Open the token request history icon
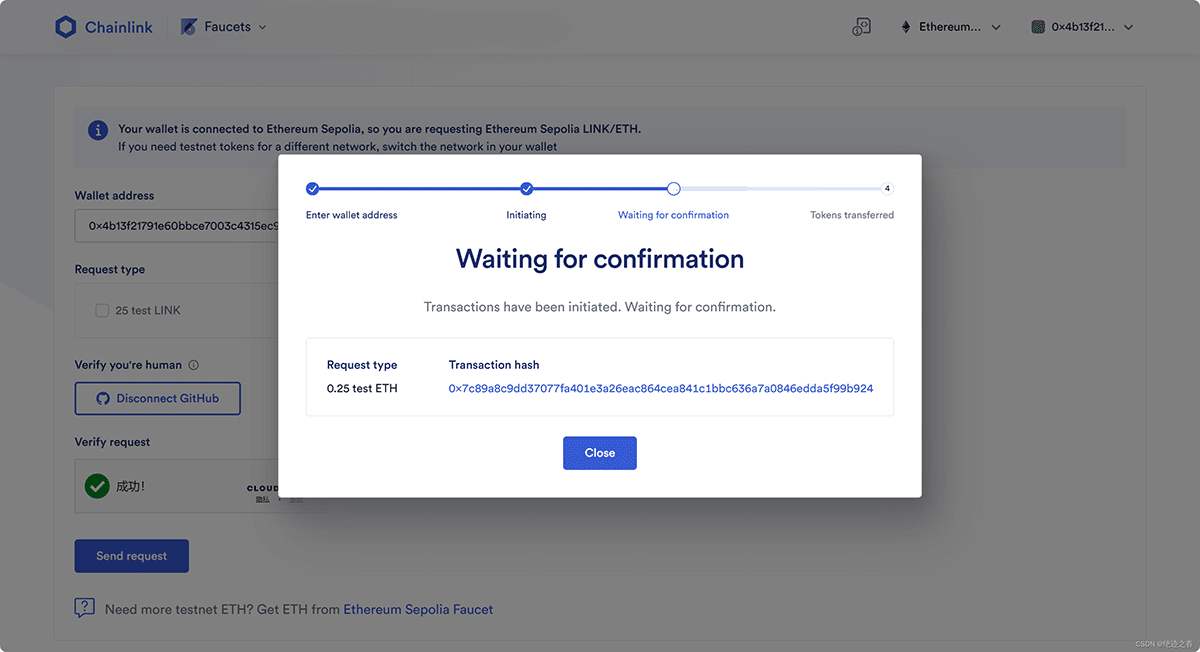Screen dimensions: 1200x652 click(x=861, y=27)
